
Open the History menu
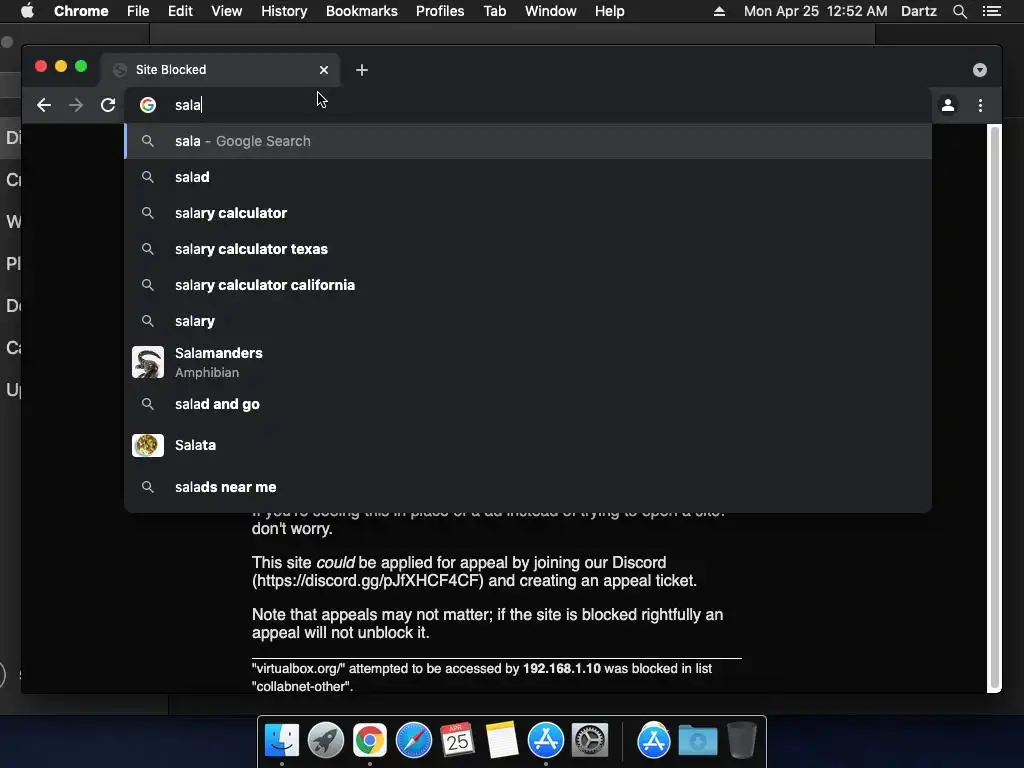[x=284, y=11]
